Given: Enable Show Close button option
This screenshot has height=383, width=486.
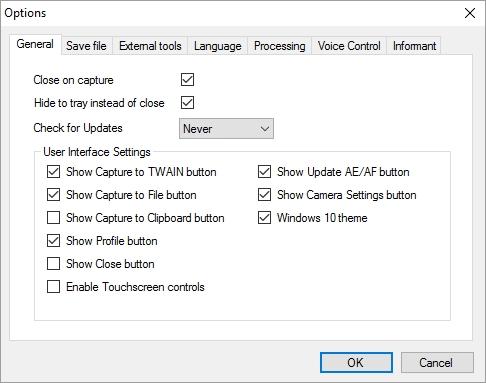Looking at the screenshot, I should [53, 264].
